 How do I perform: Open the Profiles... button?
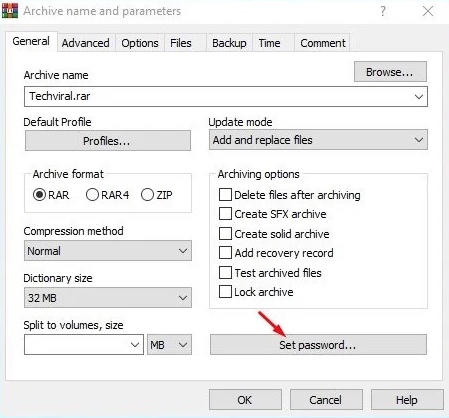click(x=108, y=141)
